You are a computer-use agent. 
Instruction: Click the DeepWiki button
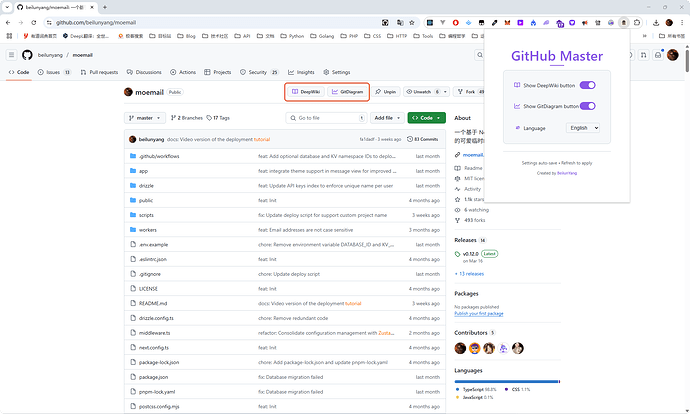click(306, 92)
